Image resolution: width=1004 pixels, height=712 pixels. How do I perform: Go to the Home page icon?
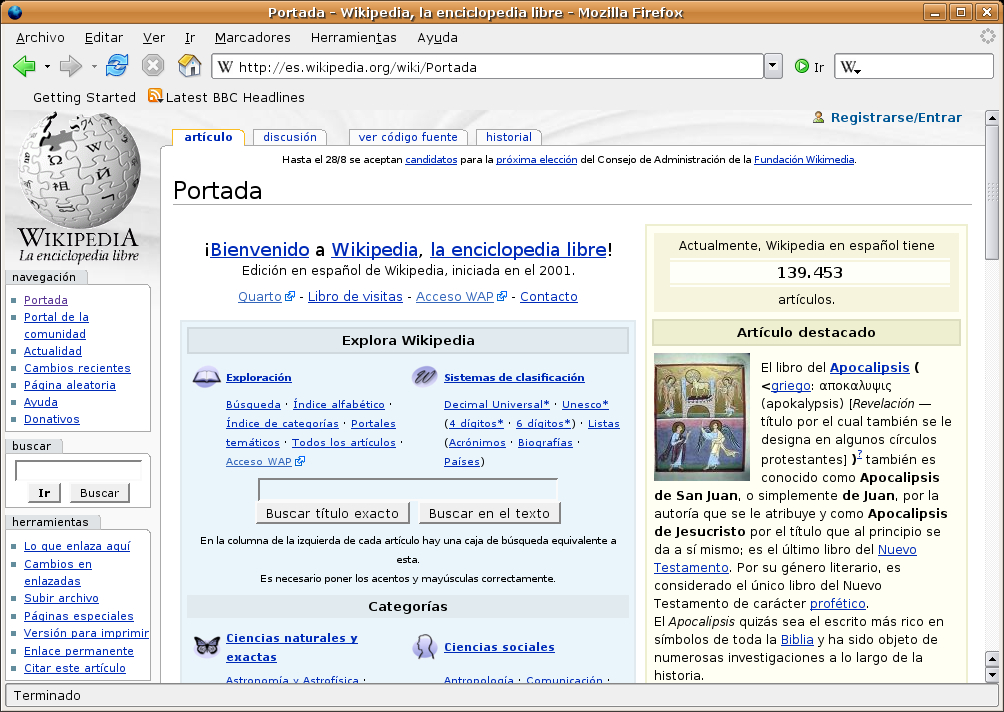[189, 67]
